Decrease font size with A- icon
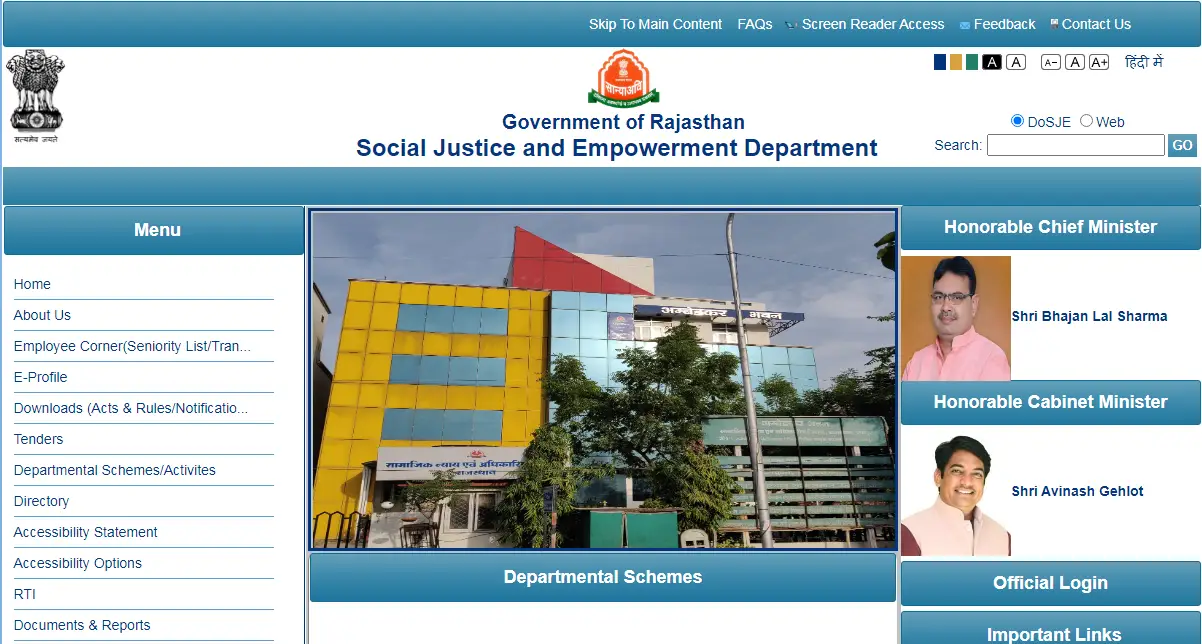This screenshot has height=644, width=1202. [1051, 62]
